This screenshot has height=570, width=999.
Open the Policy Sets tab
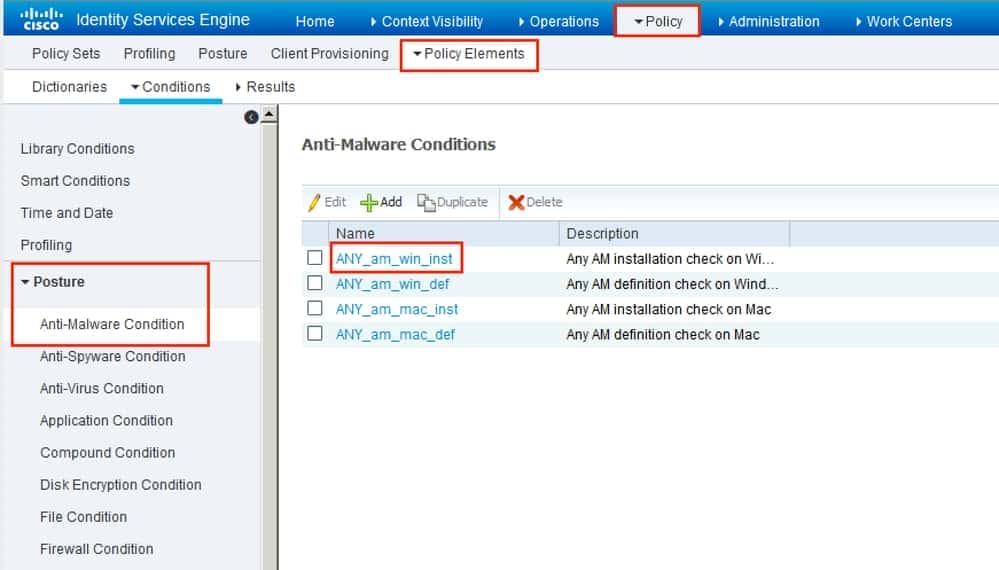point(66,54)
